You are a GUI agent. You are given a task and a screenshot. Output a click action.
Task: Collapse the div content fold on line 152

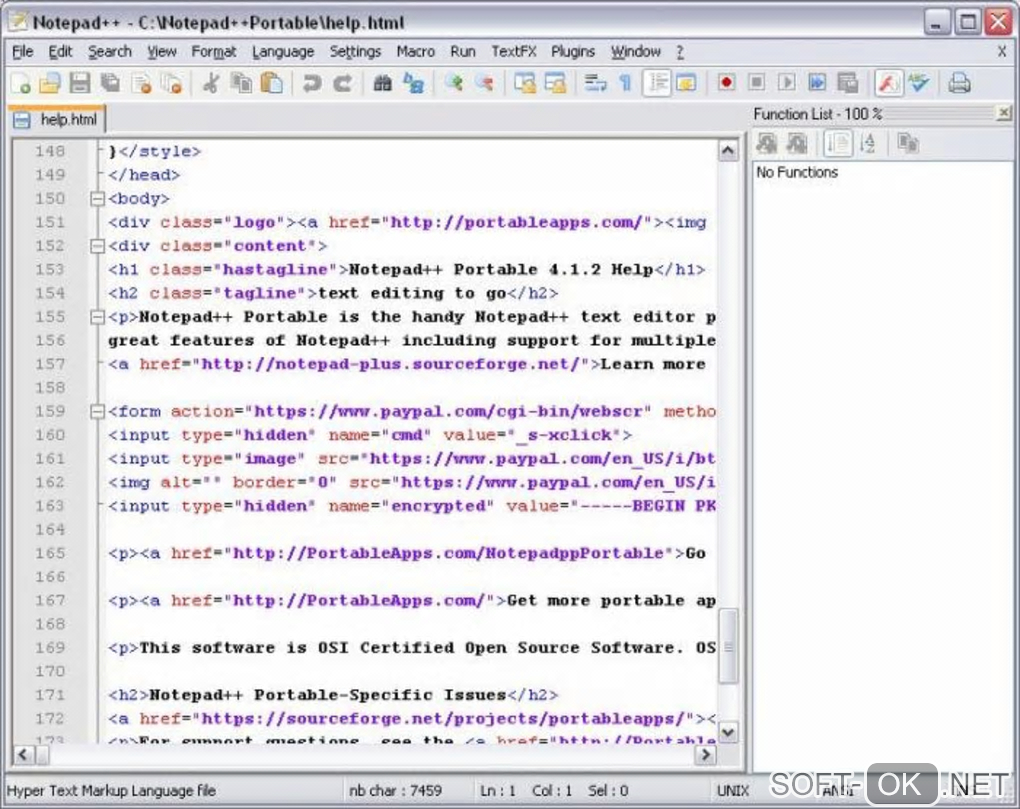tap(97, 246)
